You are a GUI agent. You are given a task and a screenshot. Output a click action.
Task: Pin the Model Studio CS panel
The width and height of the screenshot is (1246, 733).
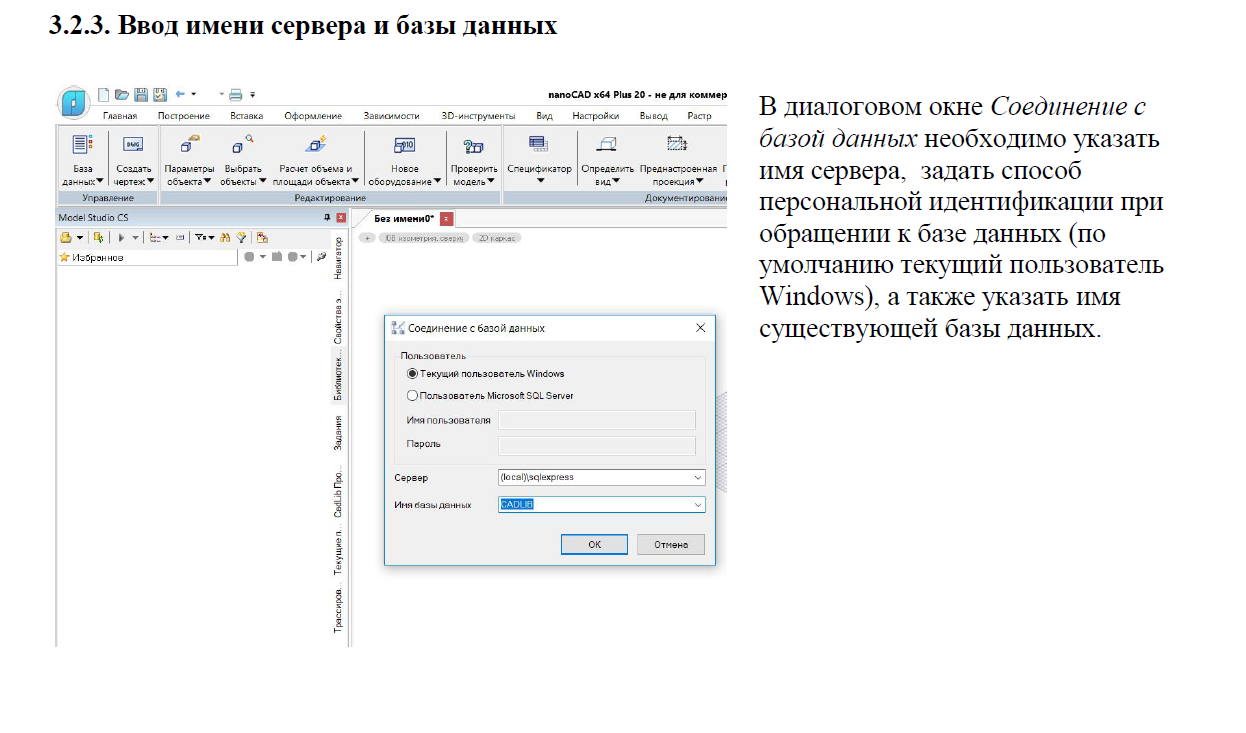point(326,218)
